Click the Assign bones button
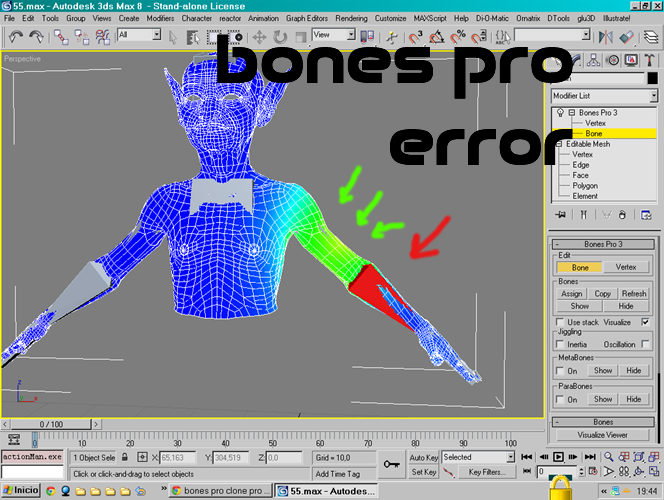 572,293
